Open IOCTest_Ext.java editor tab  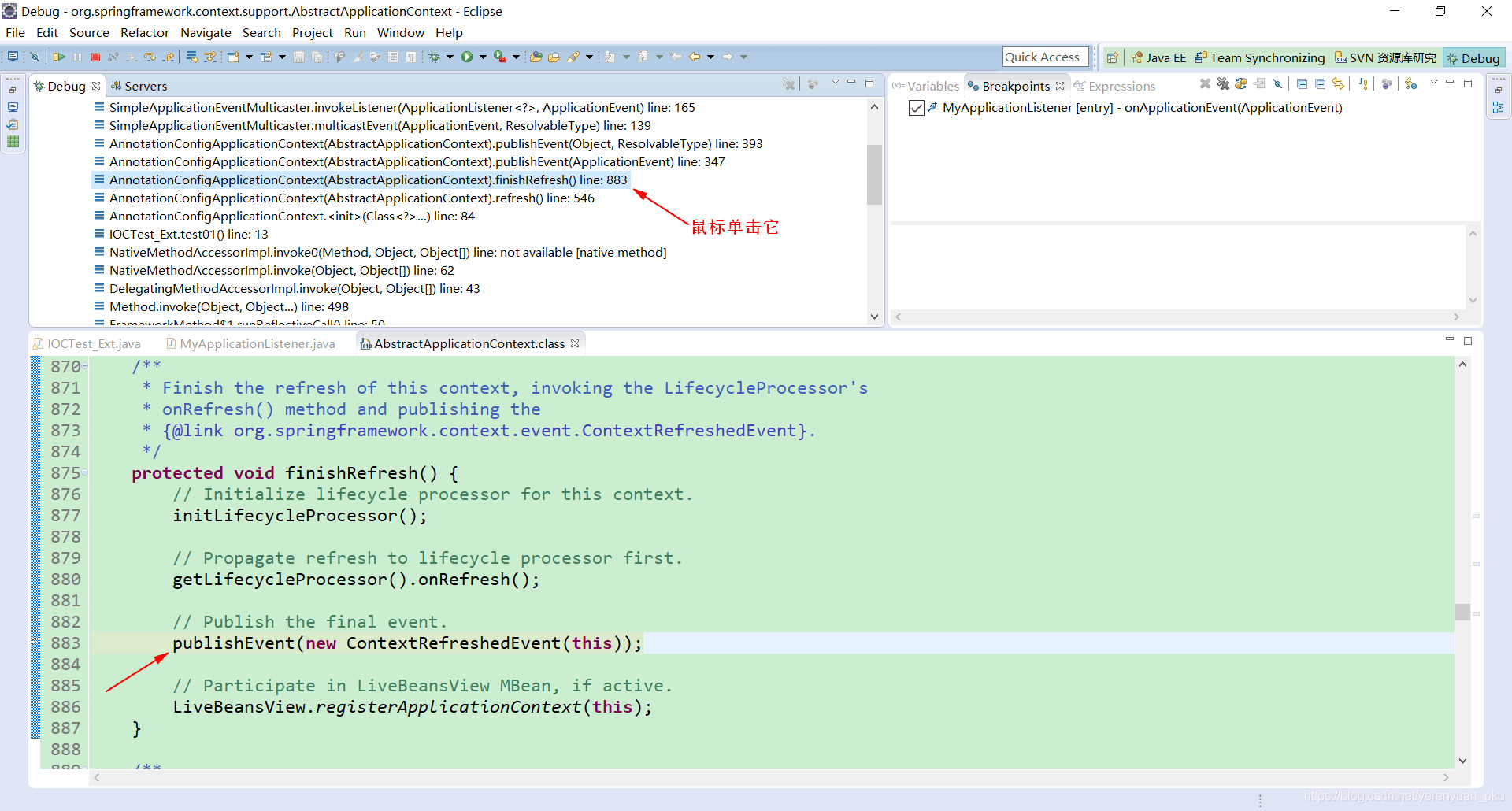(x=87, y=343)
